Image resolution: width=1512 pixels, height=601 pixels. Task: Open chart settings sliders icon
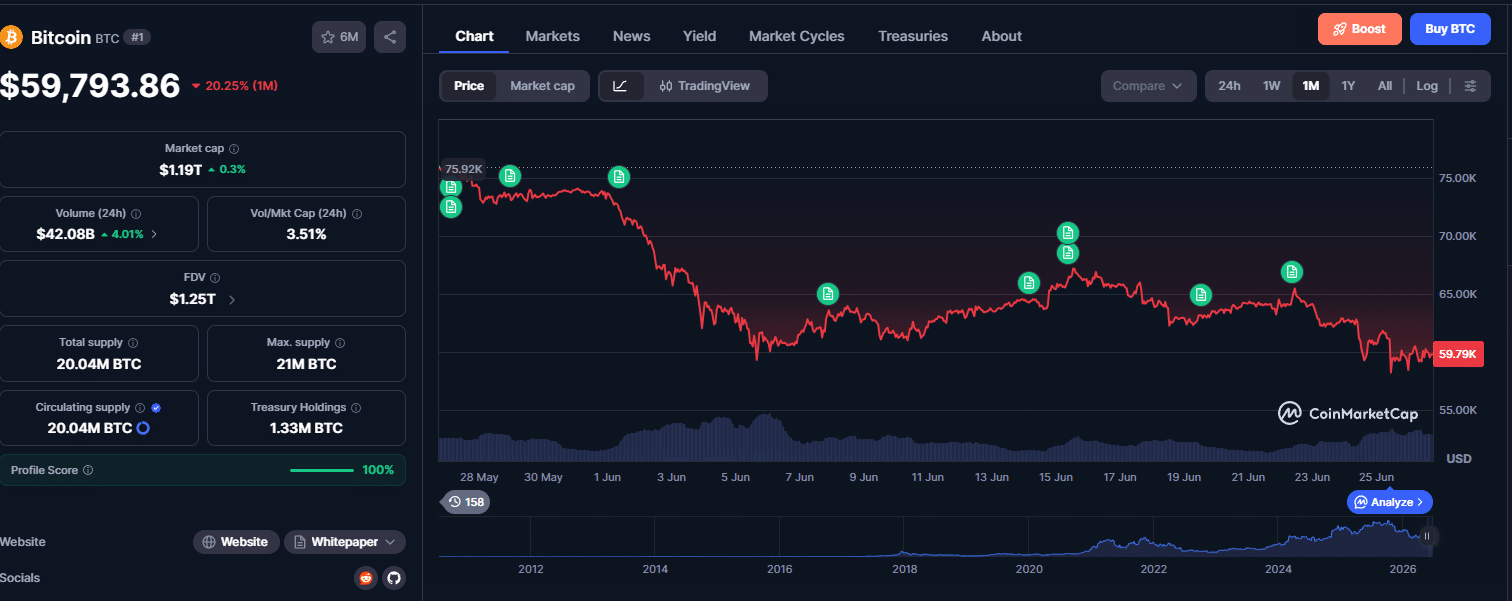click(1470, 86)
